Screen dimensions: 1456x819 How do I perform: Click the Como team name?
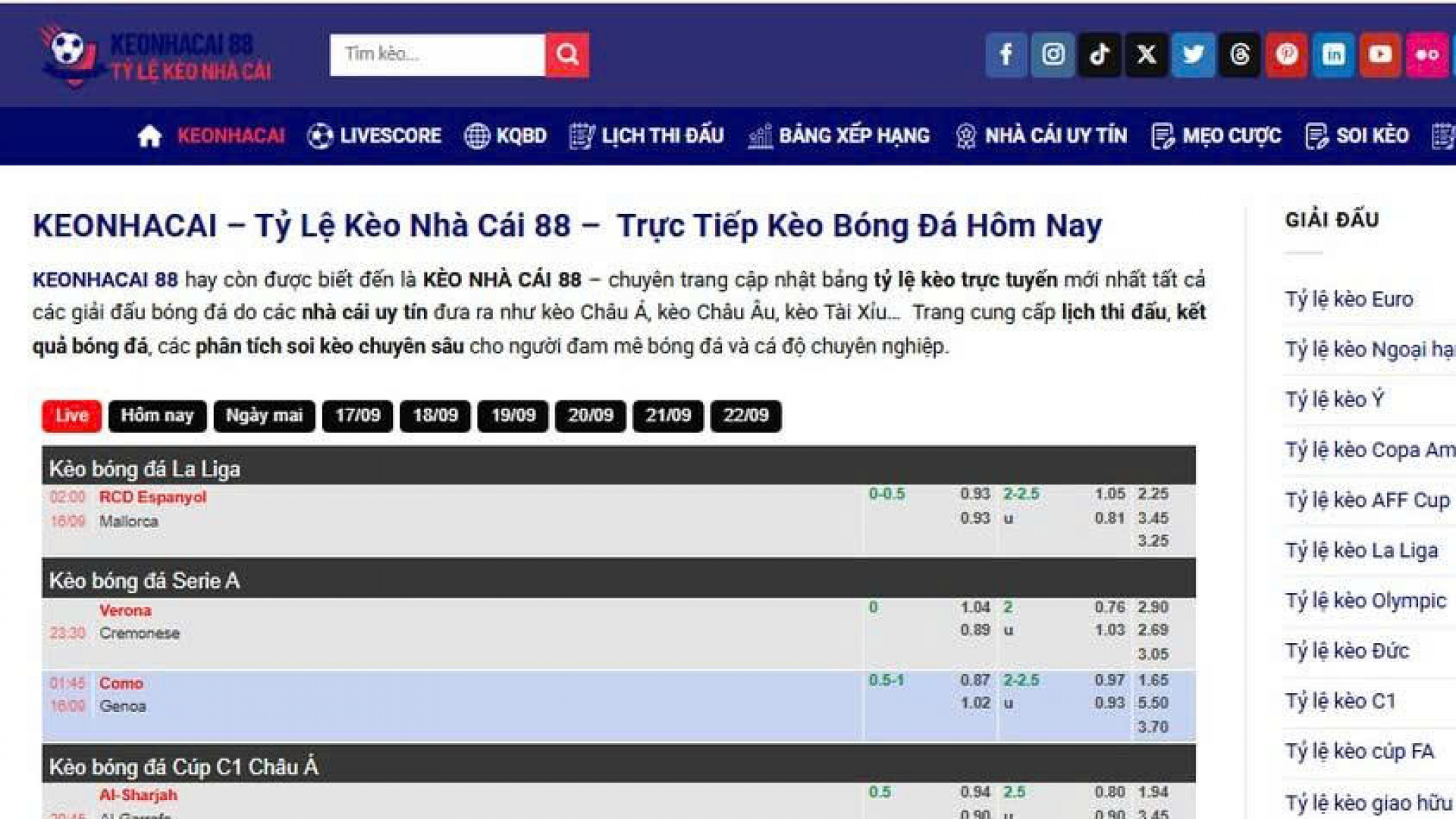coord(121,683)
